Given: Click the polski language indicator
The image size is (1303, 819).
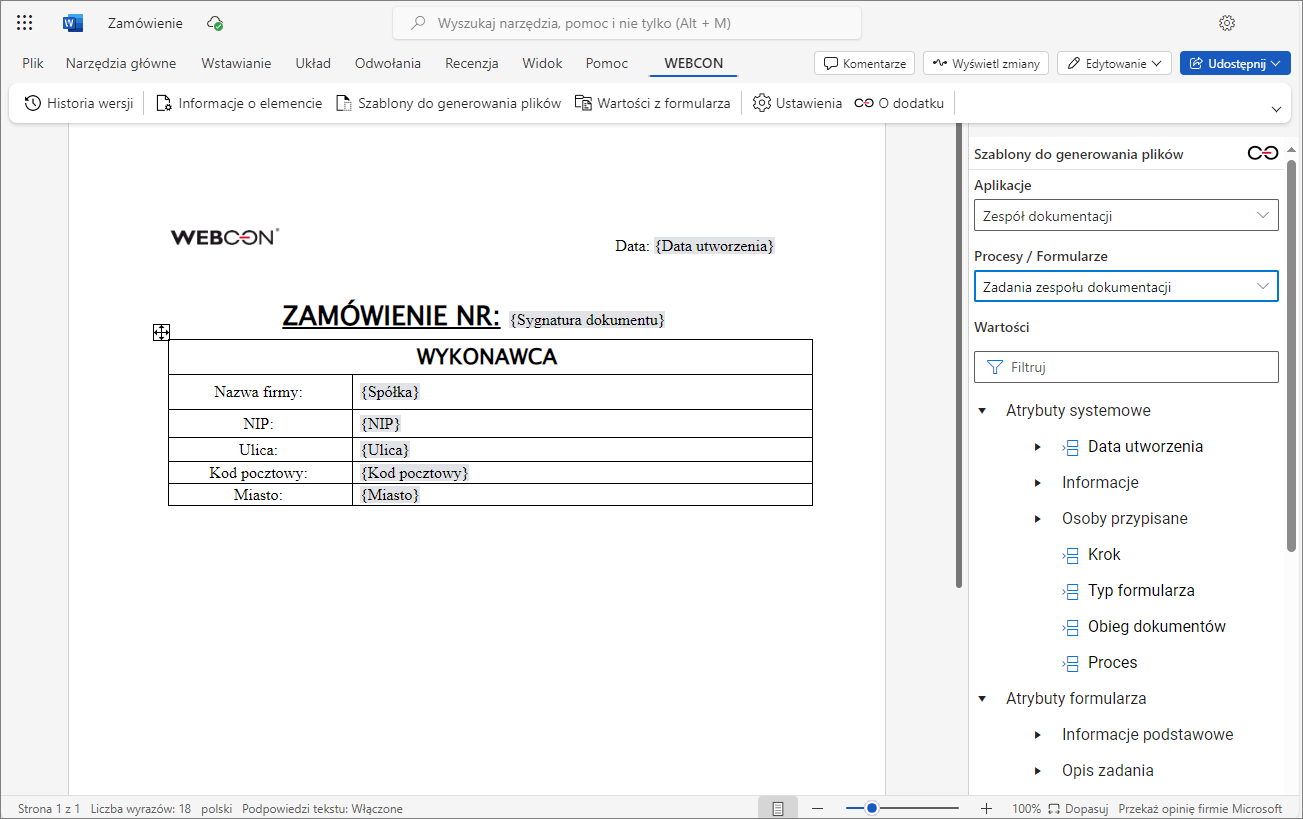Looking at the screenshot, I should pos(216,808).
